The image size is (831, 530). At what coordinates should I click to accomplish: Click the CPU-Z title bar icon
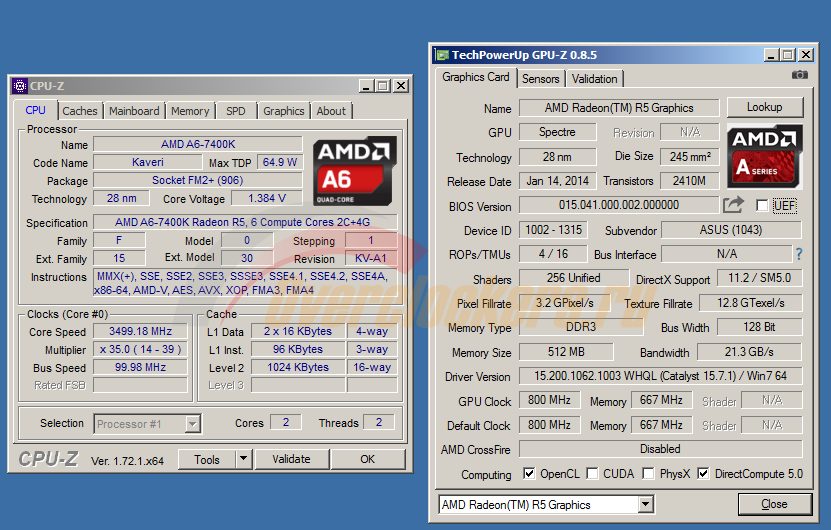pos(20,86)
